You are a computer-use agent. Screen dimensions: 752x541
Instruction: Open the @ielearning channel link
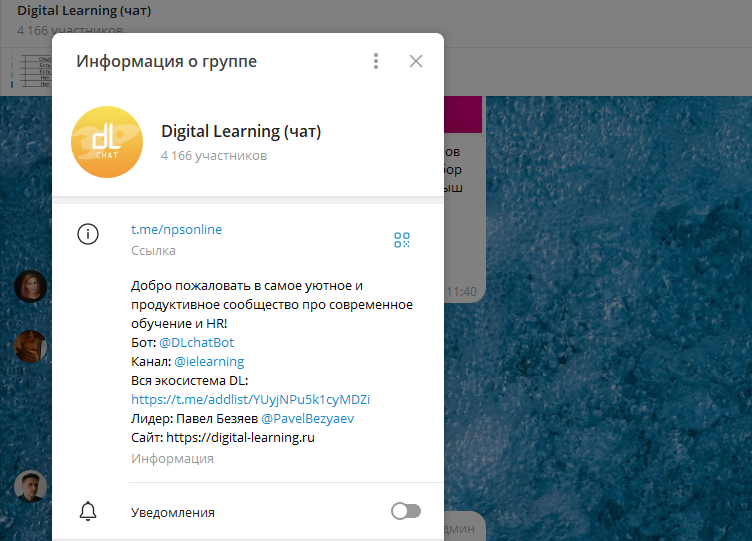pos(209,361)
